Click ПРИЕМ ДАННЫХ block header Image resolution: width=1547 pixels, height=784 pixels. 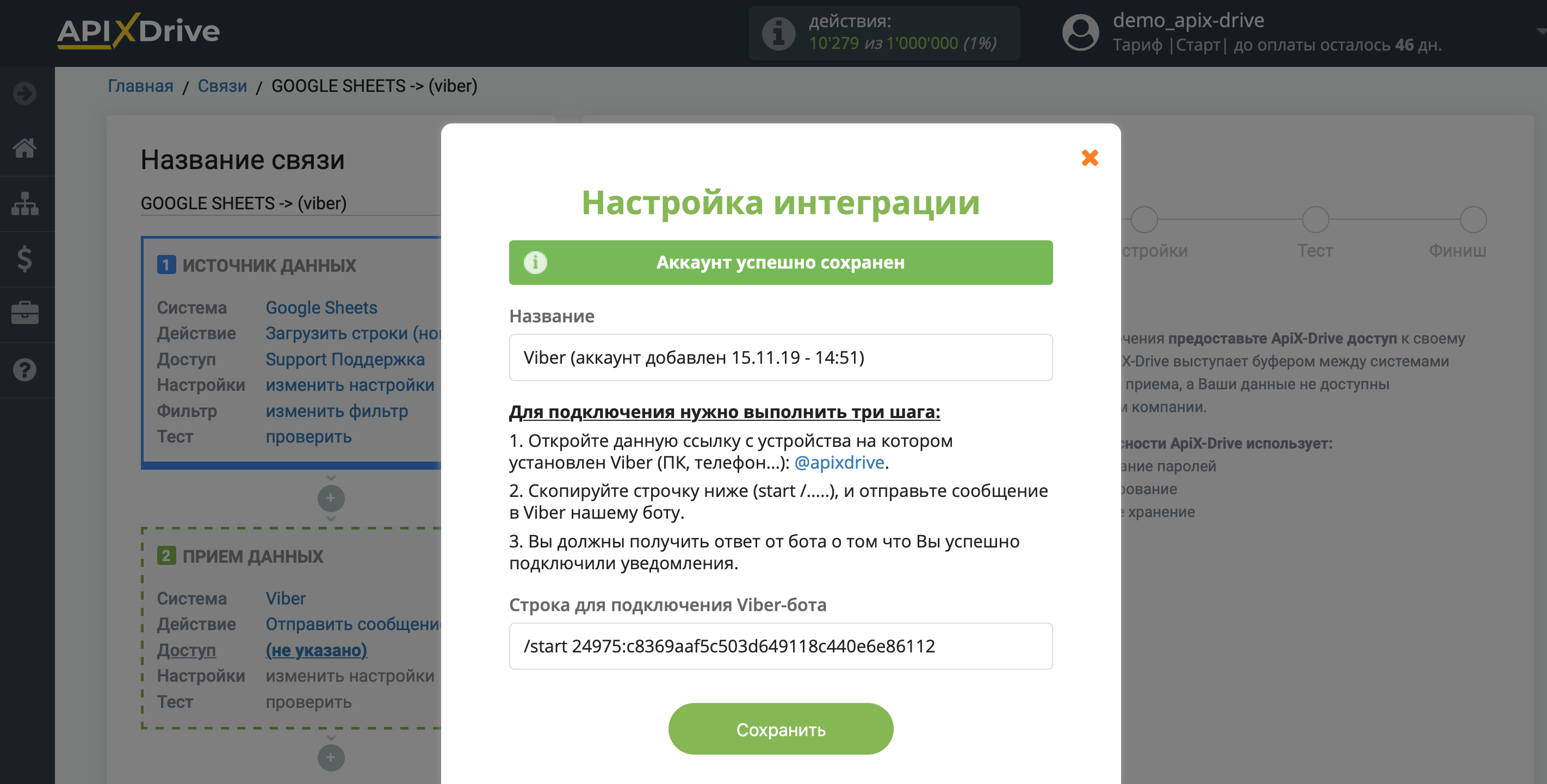252,557
